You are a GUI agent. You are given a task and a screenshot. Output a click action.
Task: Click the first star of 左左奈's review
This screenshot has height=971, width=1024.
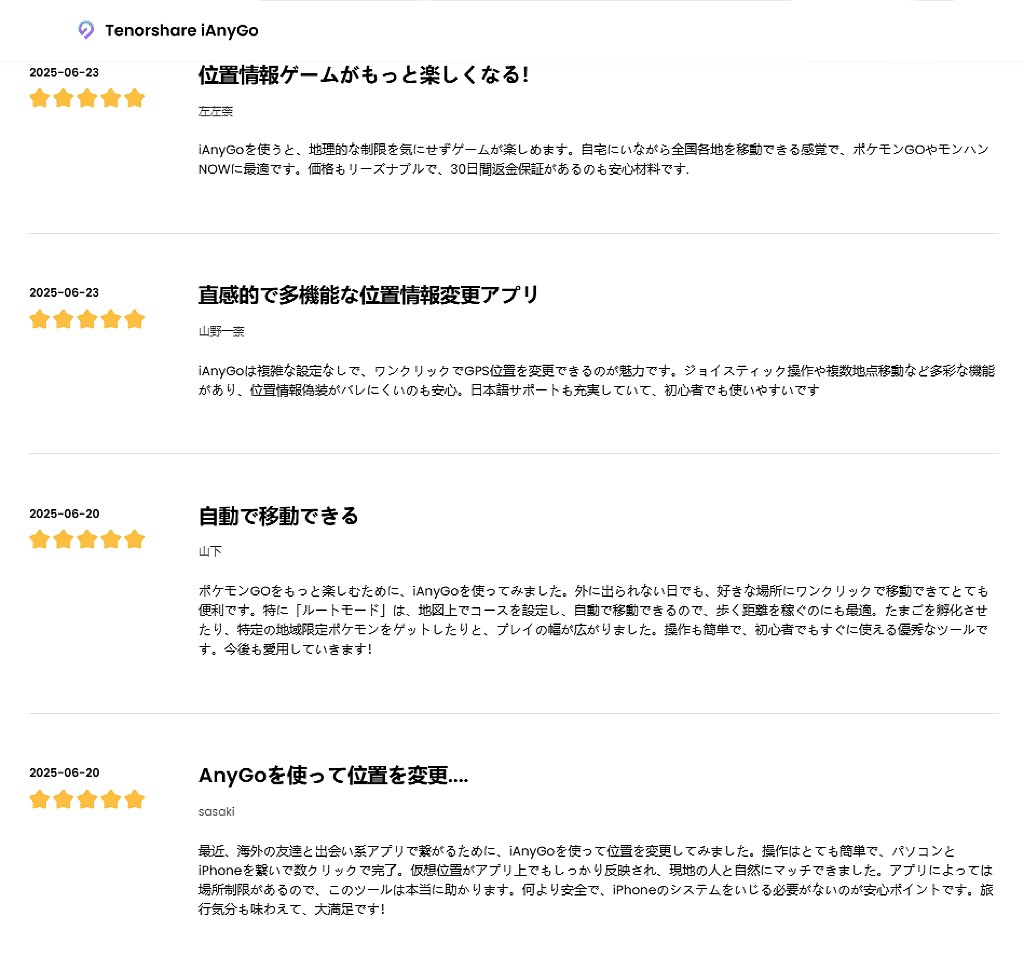[39, 98]
